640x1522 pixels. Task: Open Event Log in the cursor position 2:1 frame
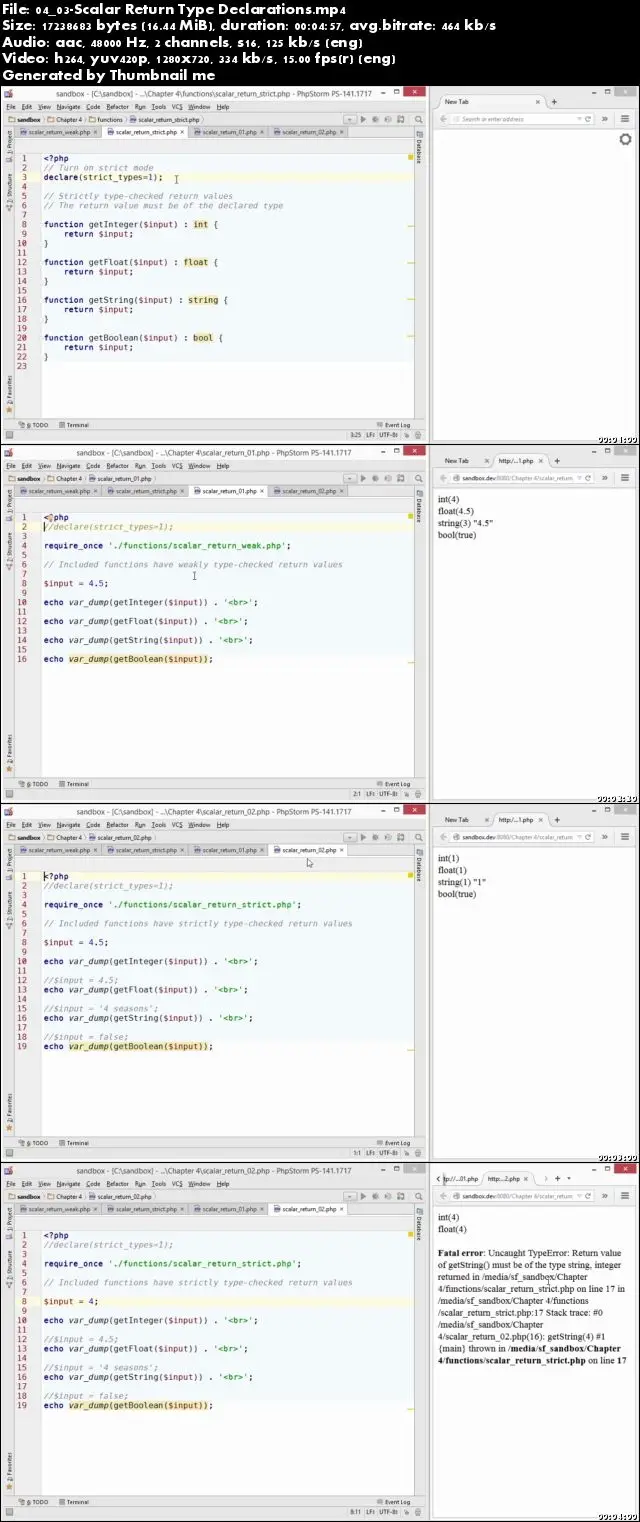pyautogui.click(x=393, y=784)
